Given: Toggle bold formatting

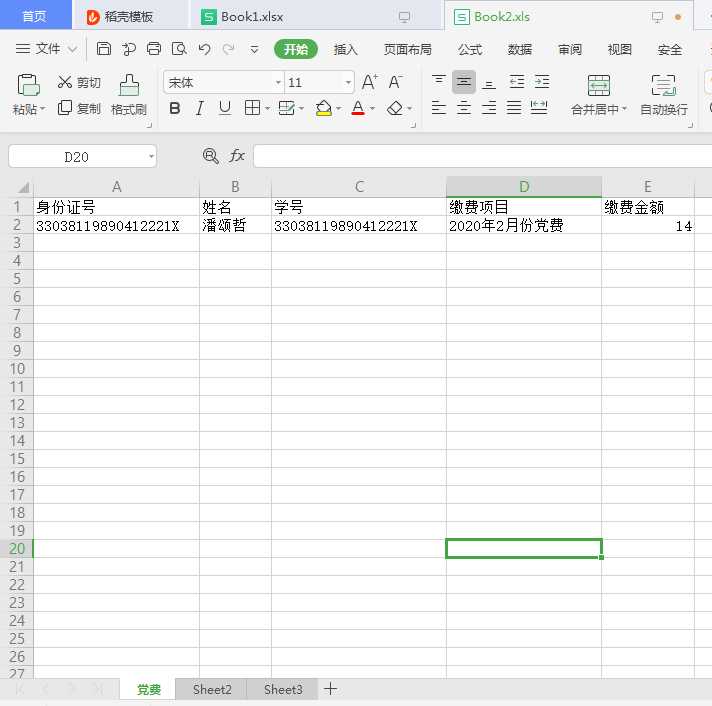Looking at the screenshot, I should coord(174,109).
